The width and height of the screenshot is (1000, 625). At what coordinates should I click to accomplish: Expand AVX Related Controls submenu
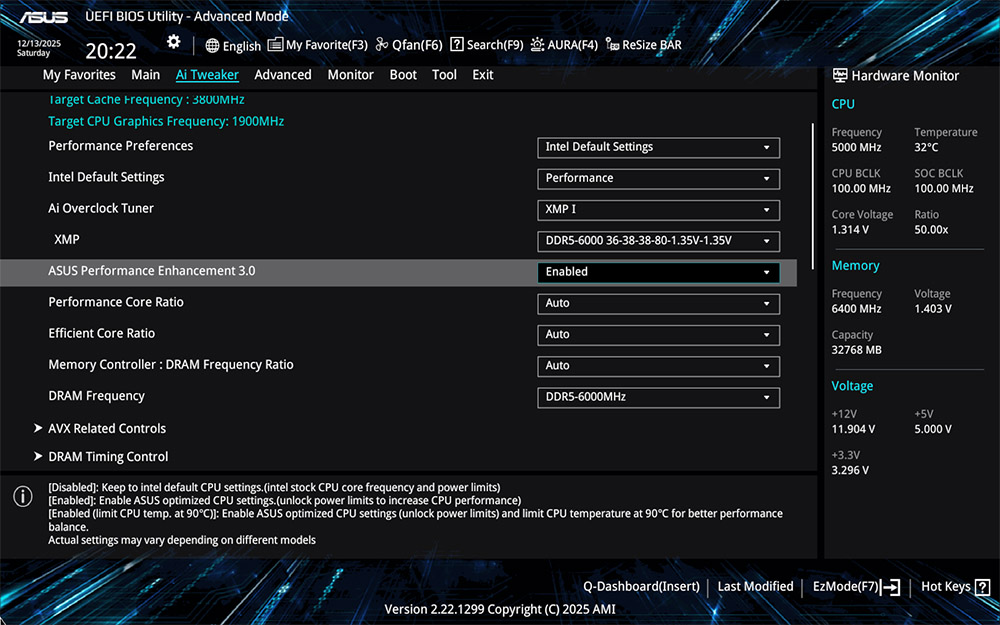107,428
